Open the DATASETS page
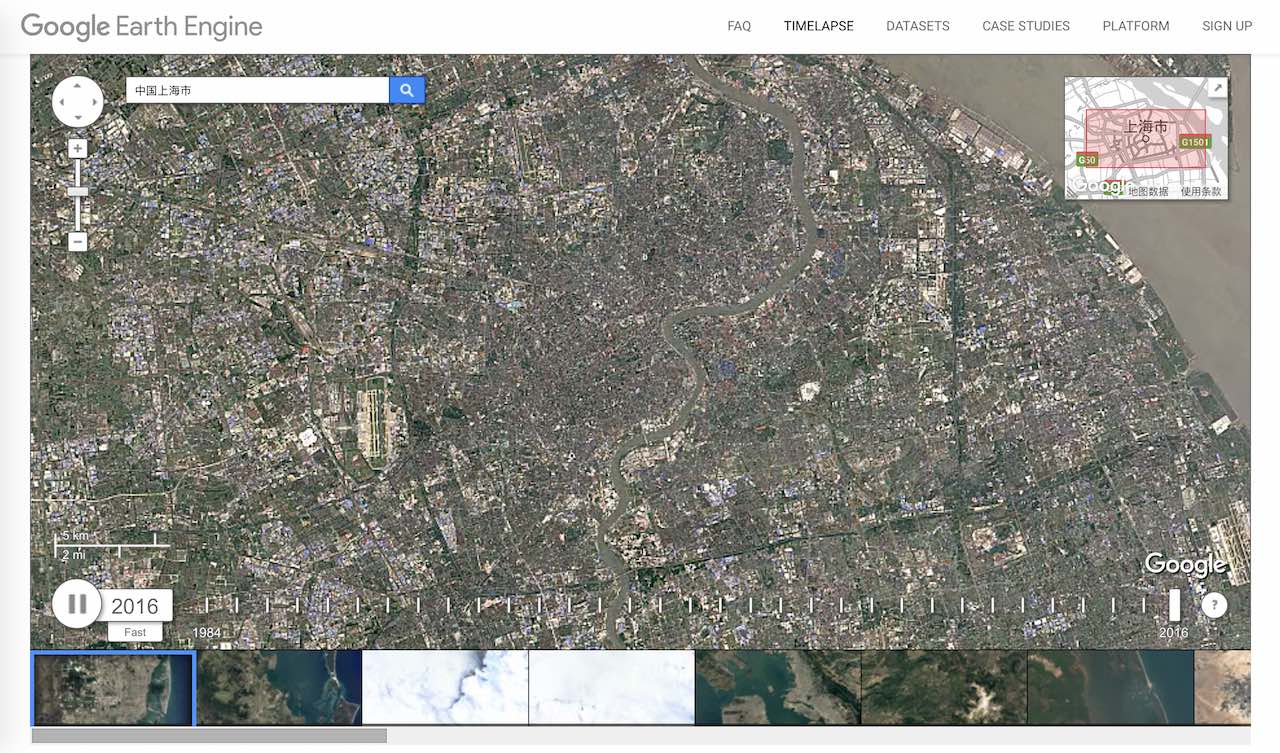This screenshot has width=1280, height=753. [917, 26]
